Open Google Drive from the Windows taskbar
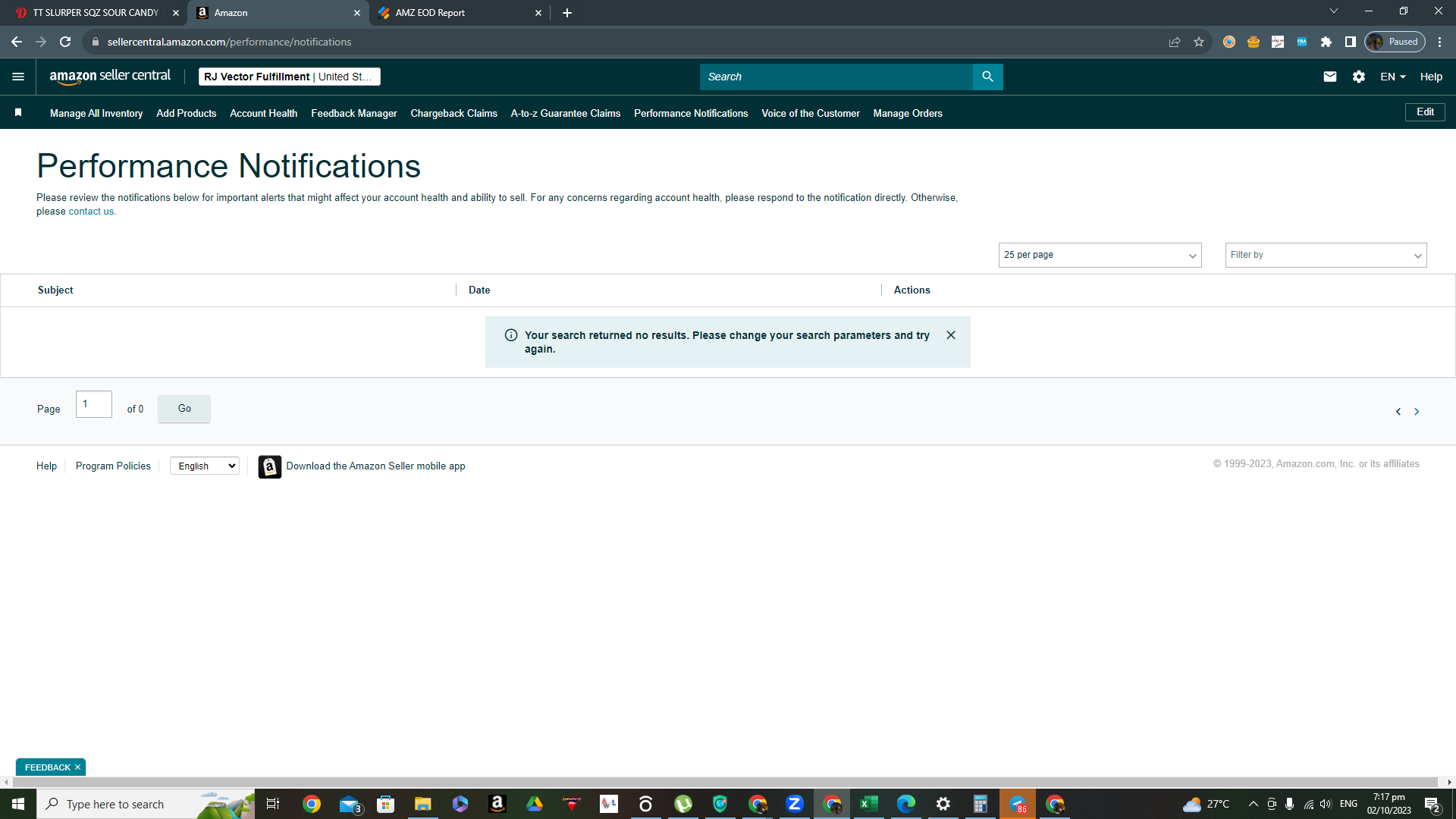 pos(535,804)
